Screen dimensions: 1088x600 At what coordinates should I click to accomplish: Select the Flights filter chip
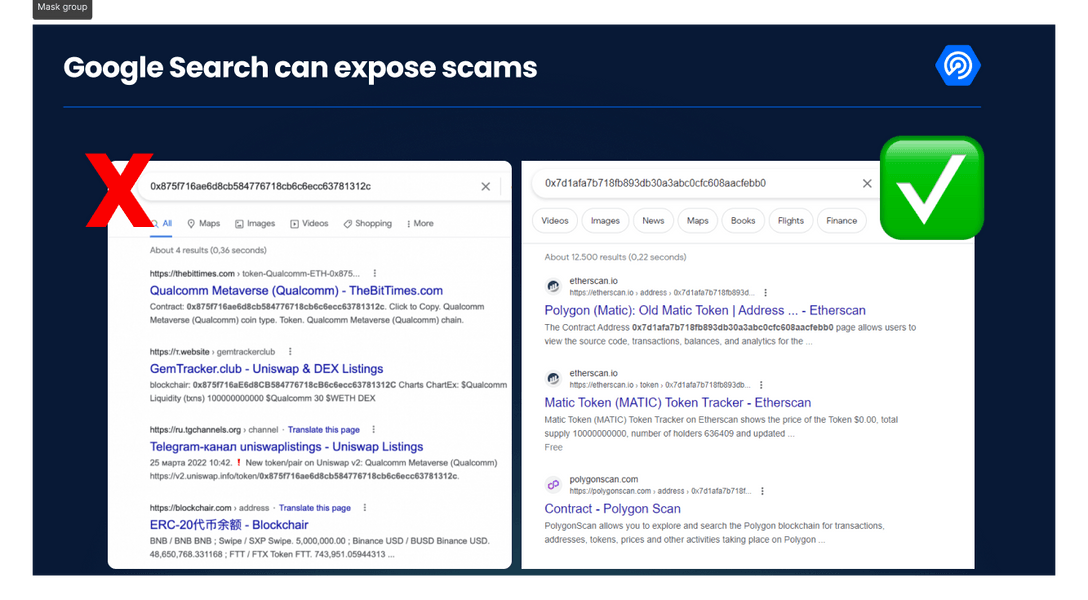[x=790, y=221]
